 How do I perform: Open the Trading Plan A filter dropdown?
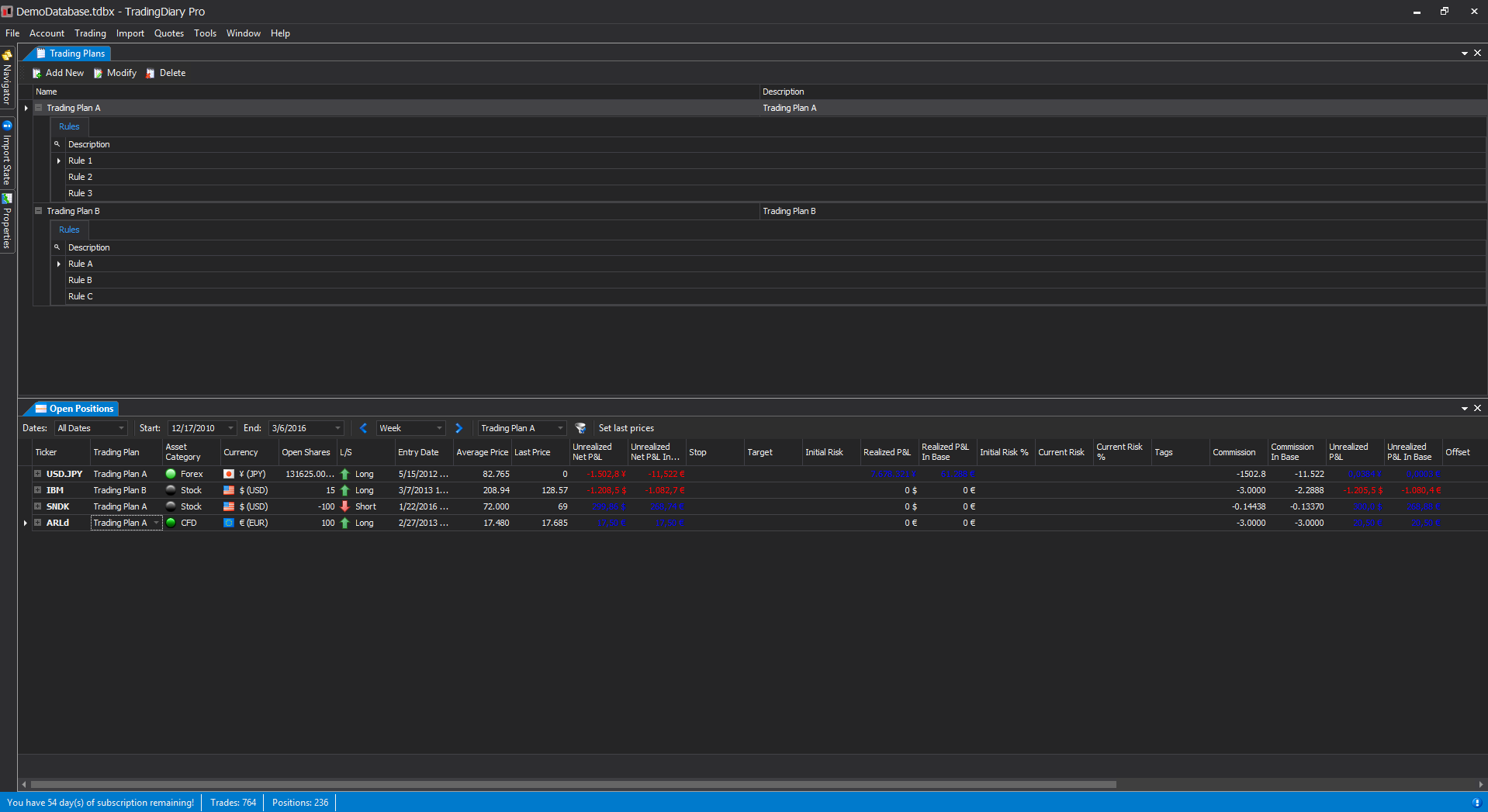pyautogui.click(x=560, y=428)
